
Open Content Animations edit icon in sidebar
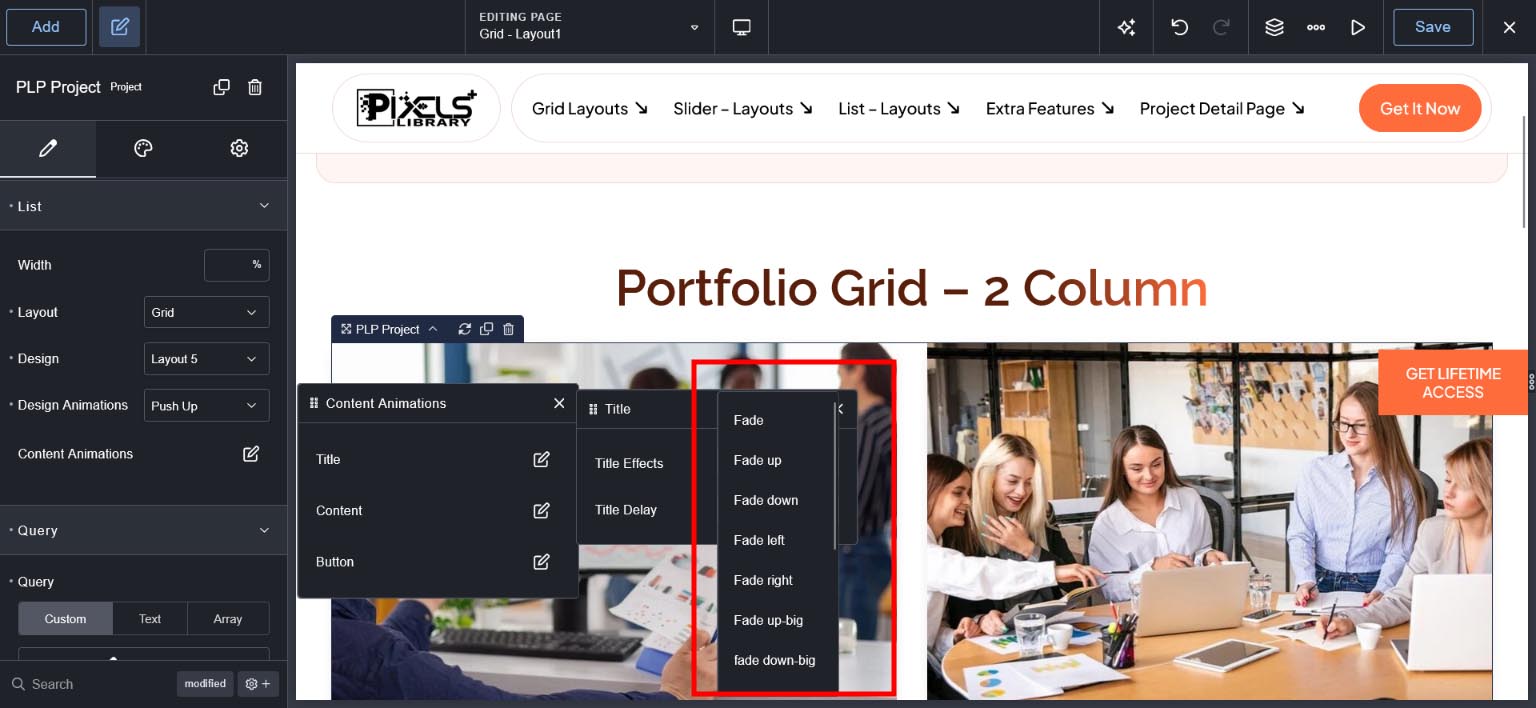point(251,454)
